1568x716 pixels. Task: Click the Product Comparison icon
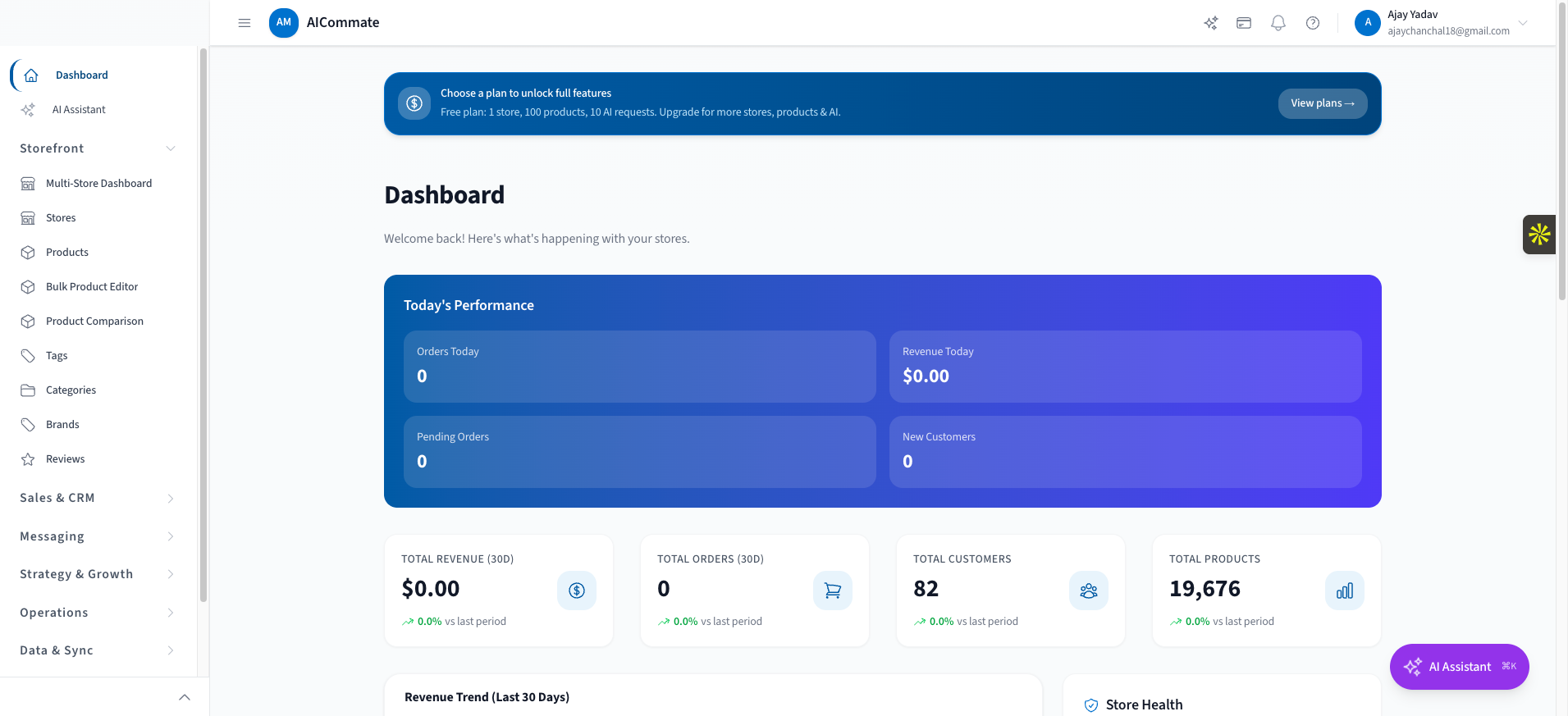[28, 322]
